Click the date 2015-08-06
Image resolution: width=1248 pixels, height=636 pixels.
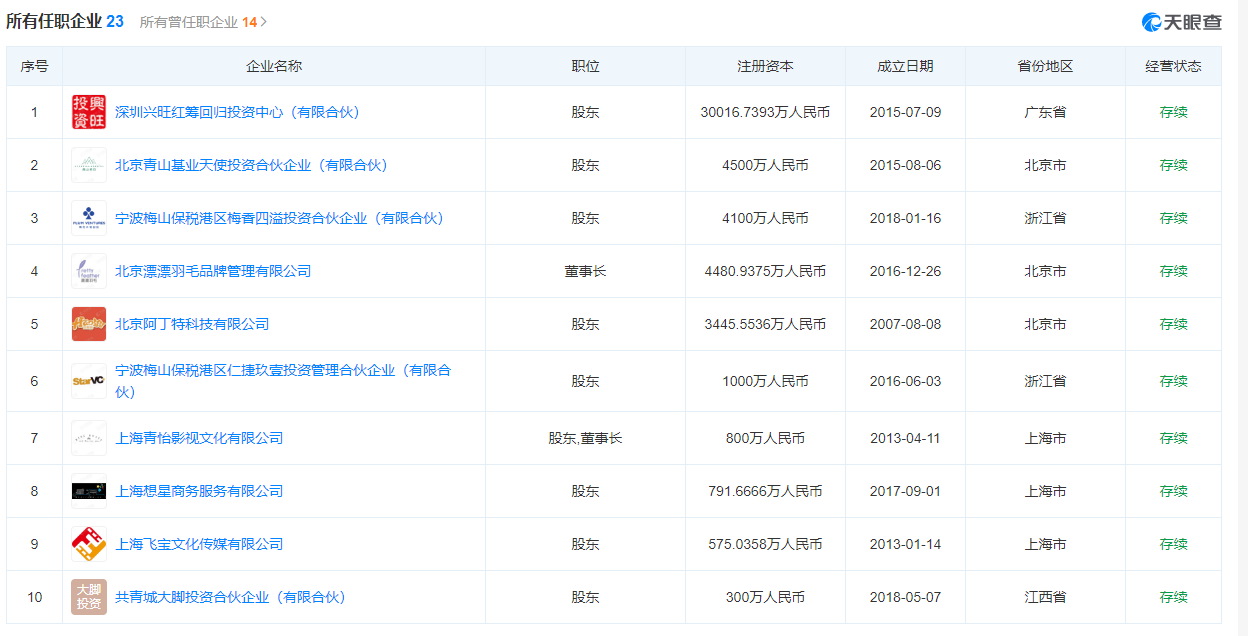point(905,165)
